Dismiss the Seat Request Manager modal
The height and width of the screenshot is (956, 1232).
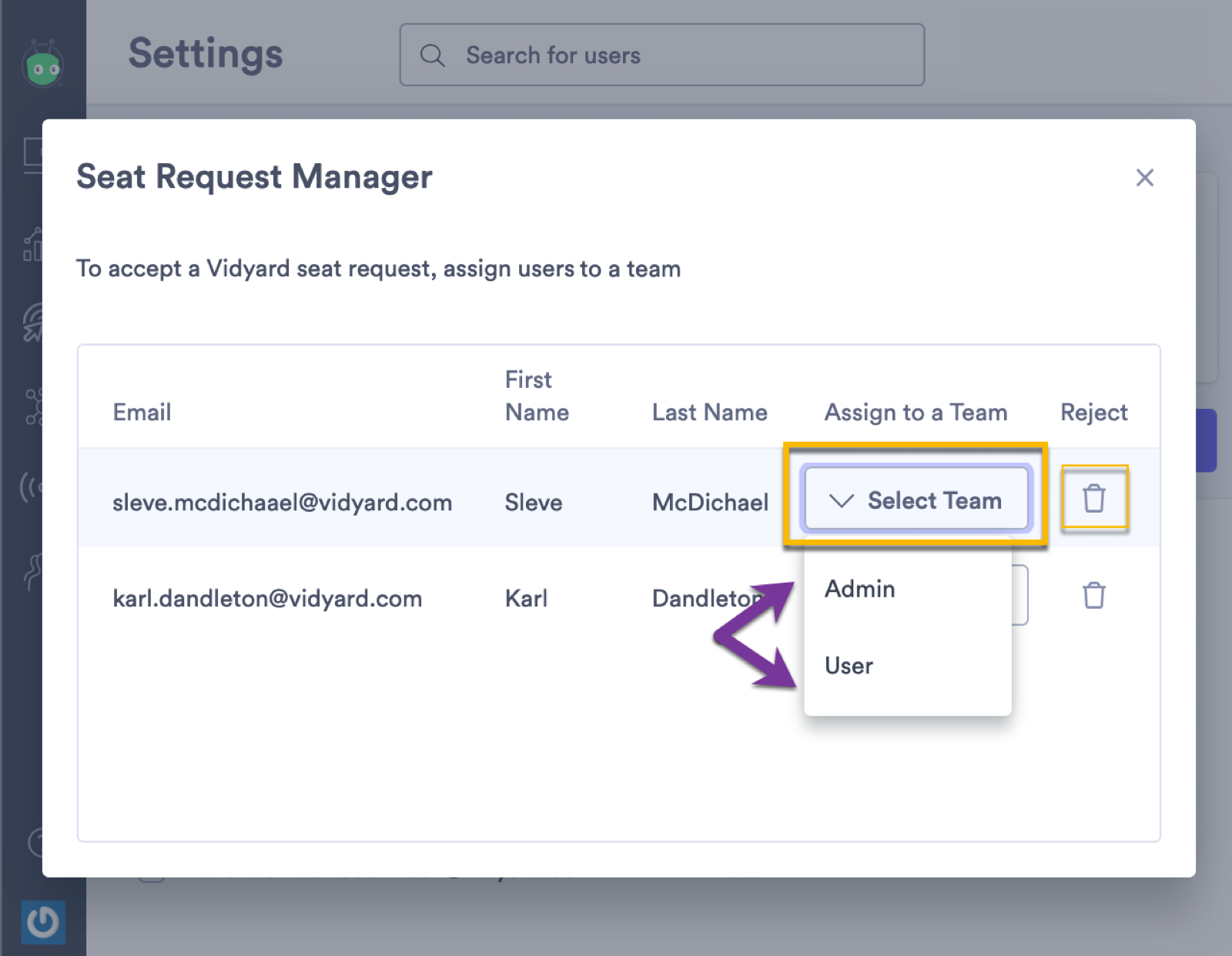pos(1145,178)
